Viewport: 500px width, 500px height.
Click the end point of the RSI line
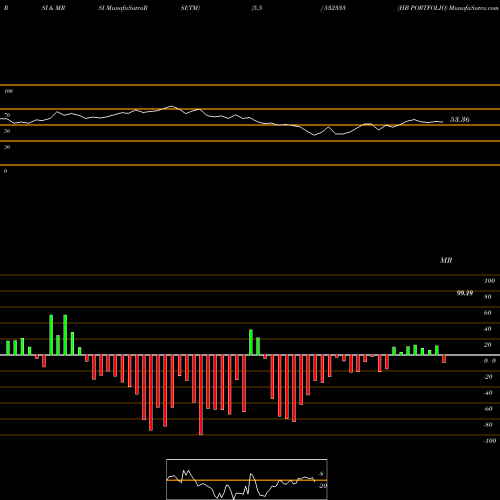(443, 122)
